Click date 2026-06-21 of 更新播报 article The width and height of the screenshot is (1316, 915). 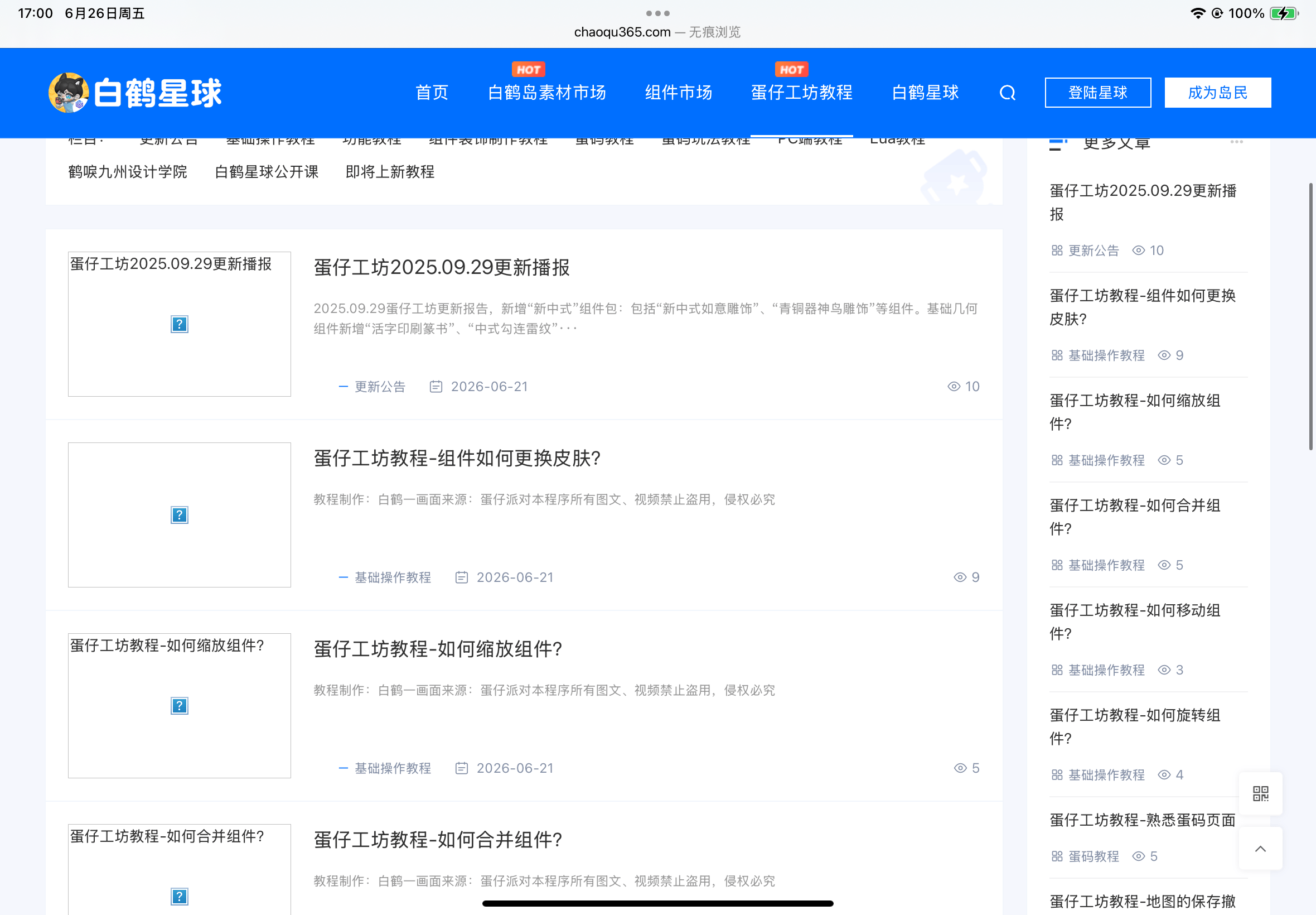click(x=489, y=387)
